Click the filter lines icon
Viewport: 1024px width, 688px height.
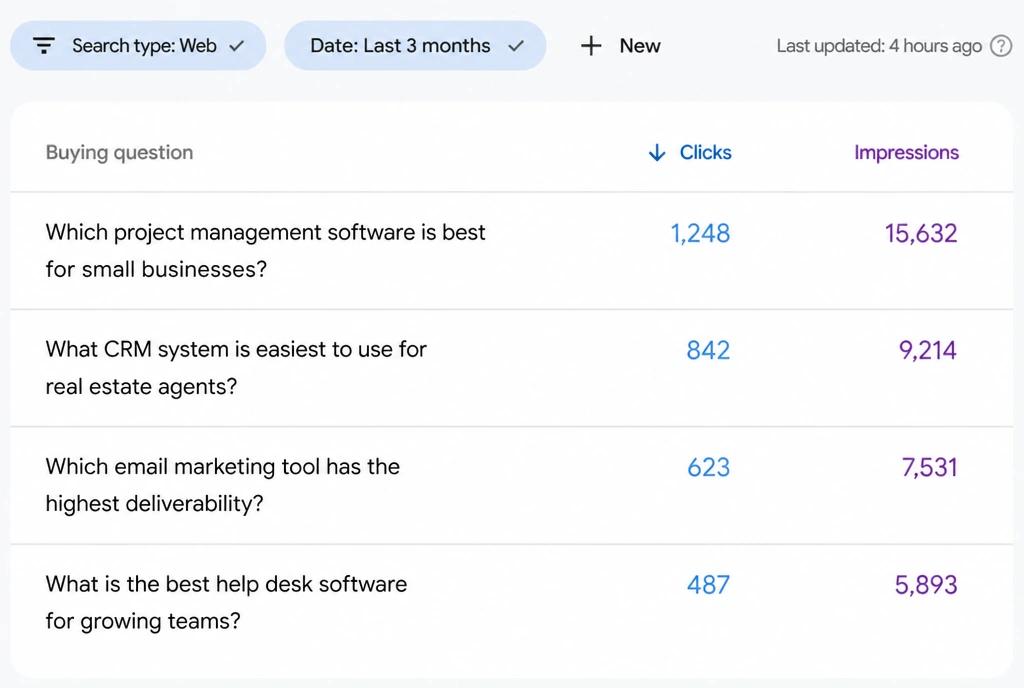[44, 46]
